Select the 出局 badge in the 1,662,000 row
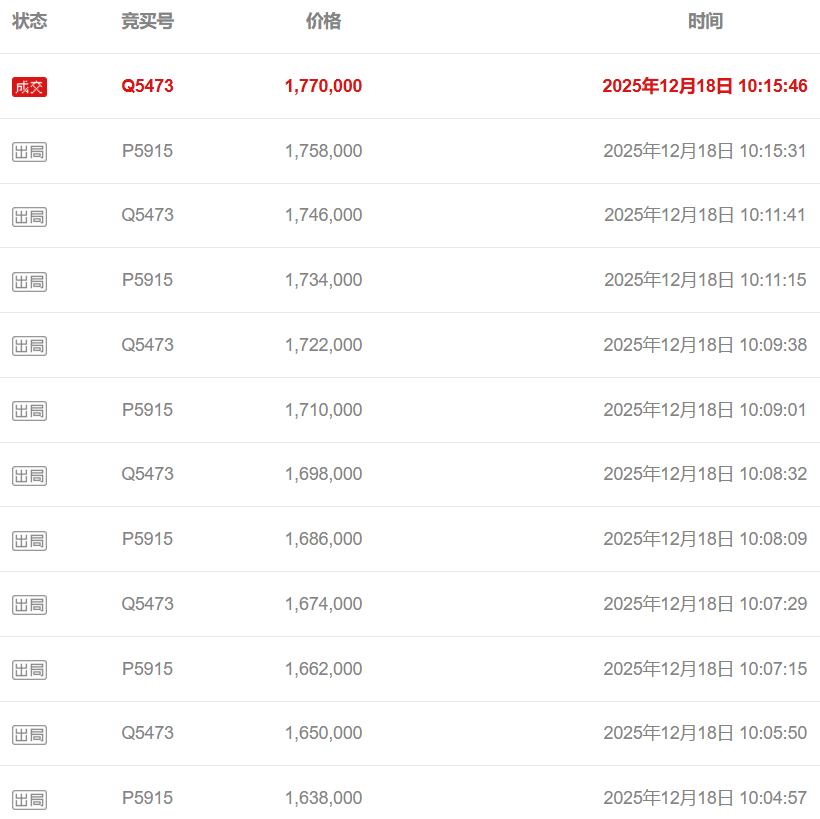This screenshot has width=820, height=819. [x=29, y=670]
